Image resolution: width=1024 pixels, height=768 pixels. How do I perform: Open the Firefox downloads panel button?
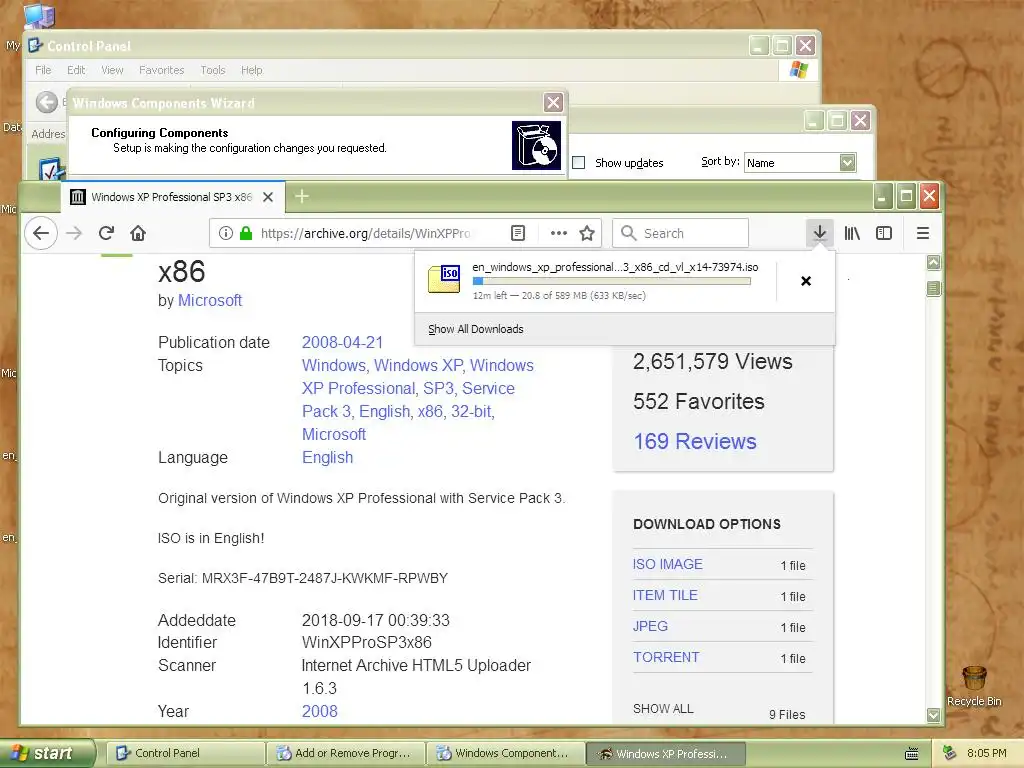(x=820, y=233)
